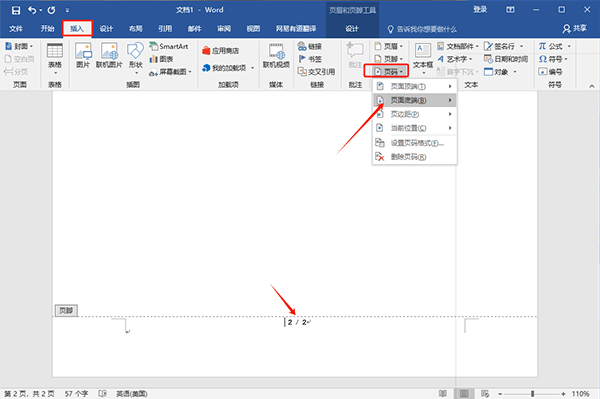
Task: Select 删除页码 to remove page numbers
Action: (x=414, y=157)
